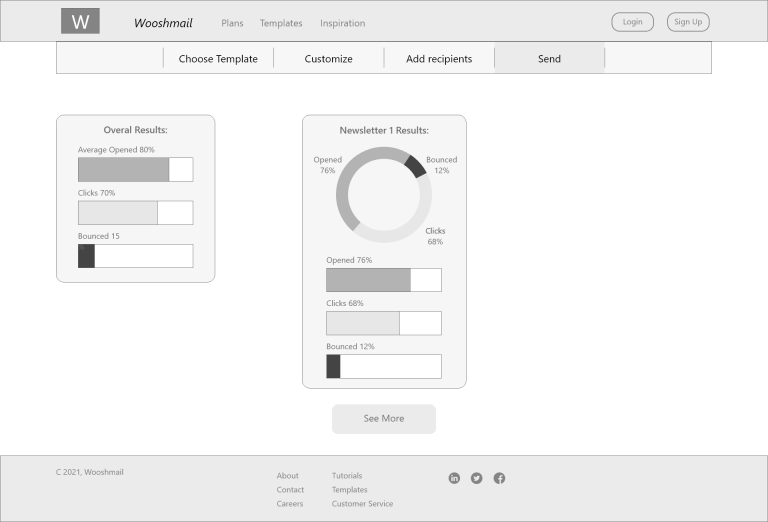
Task: Switch to the Choose Template step
Action: 218,59
